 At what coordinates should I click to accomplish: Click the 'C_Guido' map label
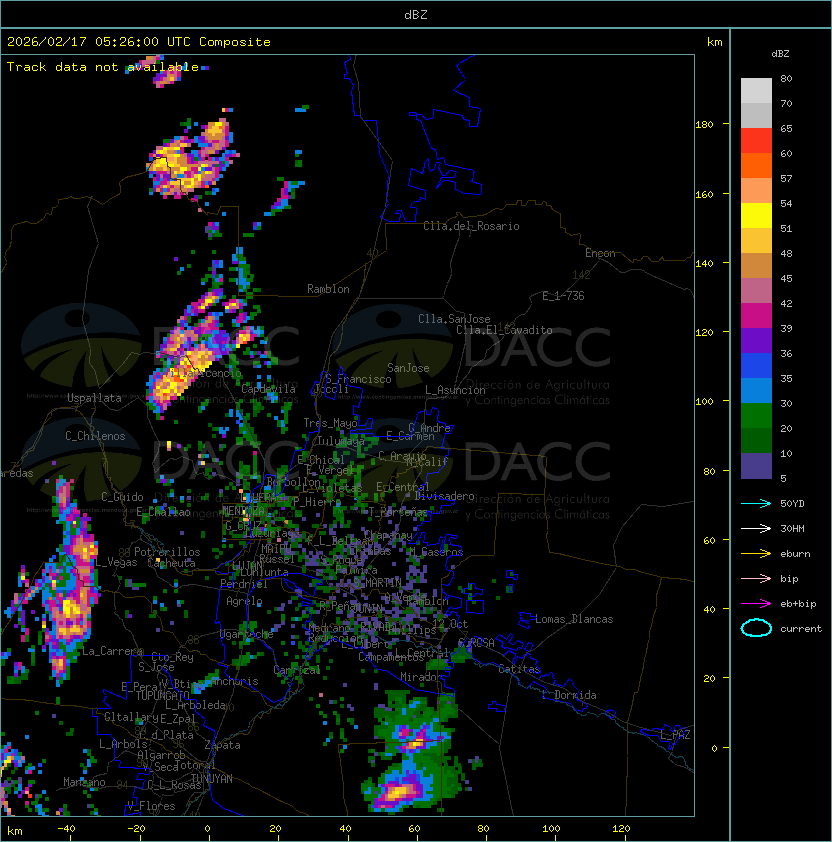coord(122,497)
